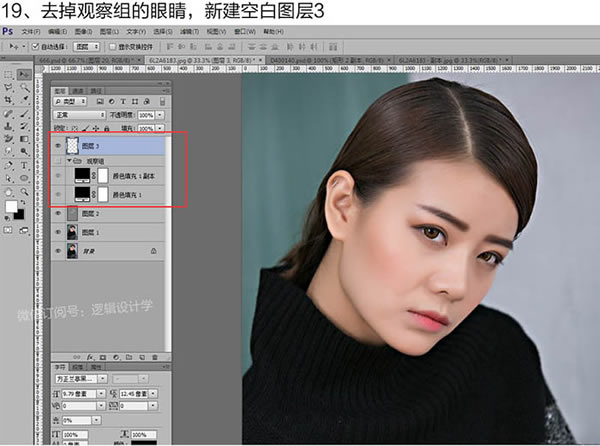Viewport: 600px width, 446px height.
Task: Enable the show transform controls checkbox
Action: [x=112, y=47]
